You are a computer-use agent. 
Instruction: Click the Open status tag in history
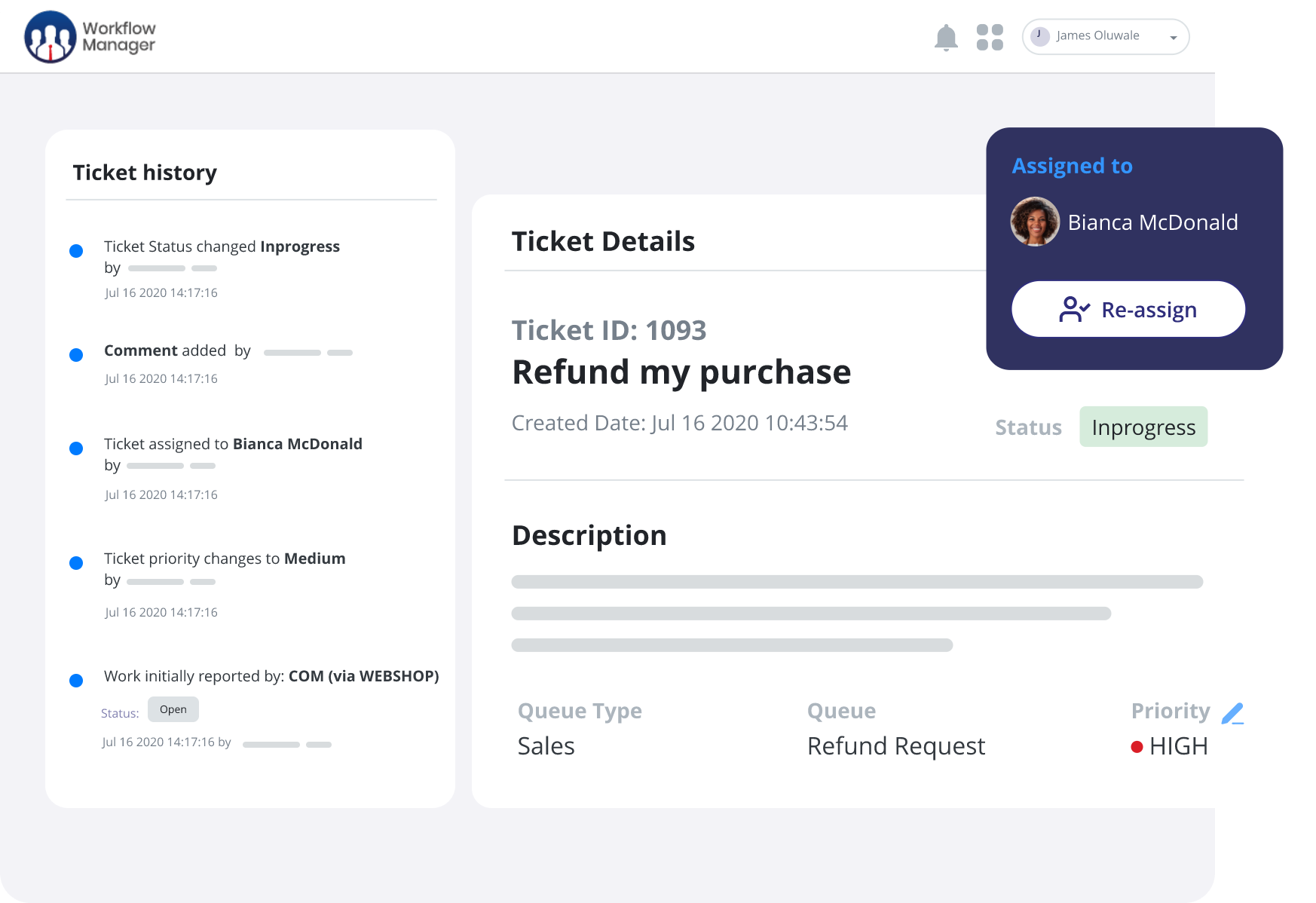click(x=173, y=709)
